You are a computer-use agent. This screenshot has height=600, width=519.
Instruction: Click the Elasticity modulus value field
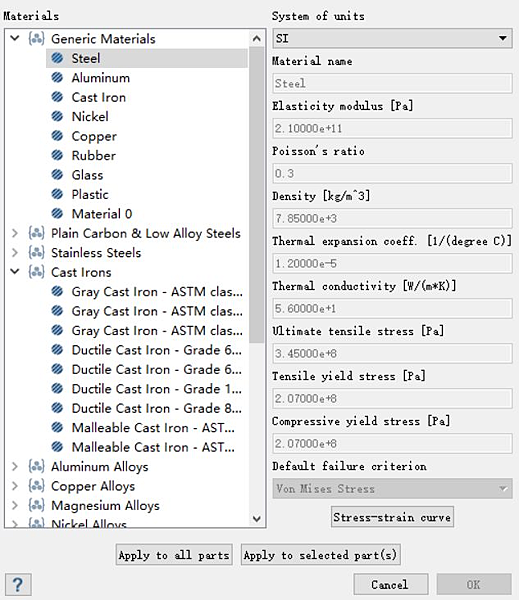(x=392, y=128)
